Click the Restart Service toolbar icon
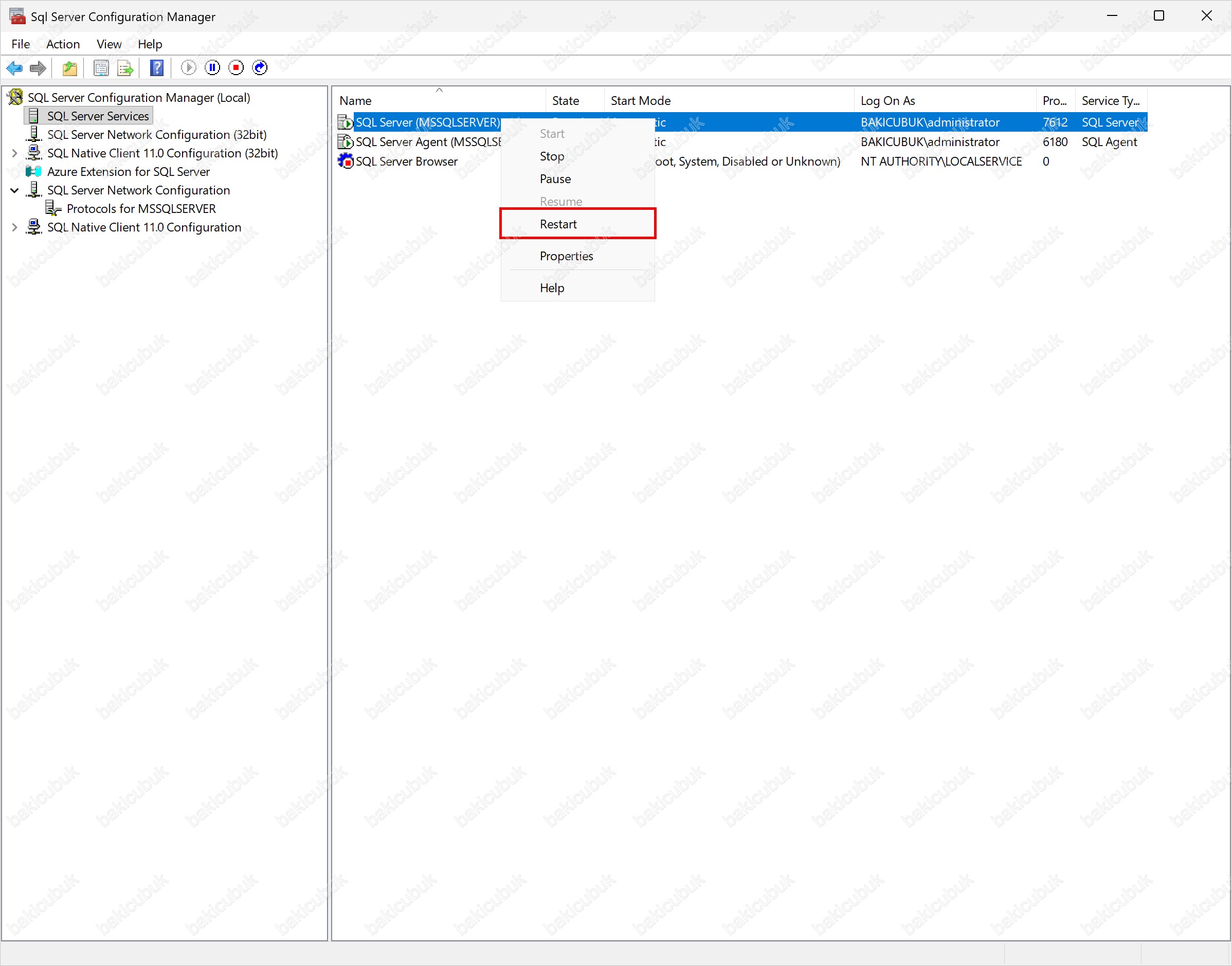The height and width of the screenshot is (966, 1232). pos(260,68)
